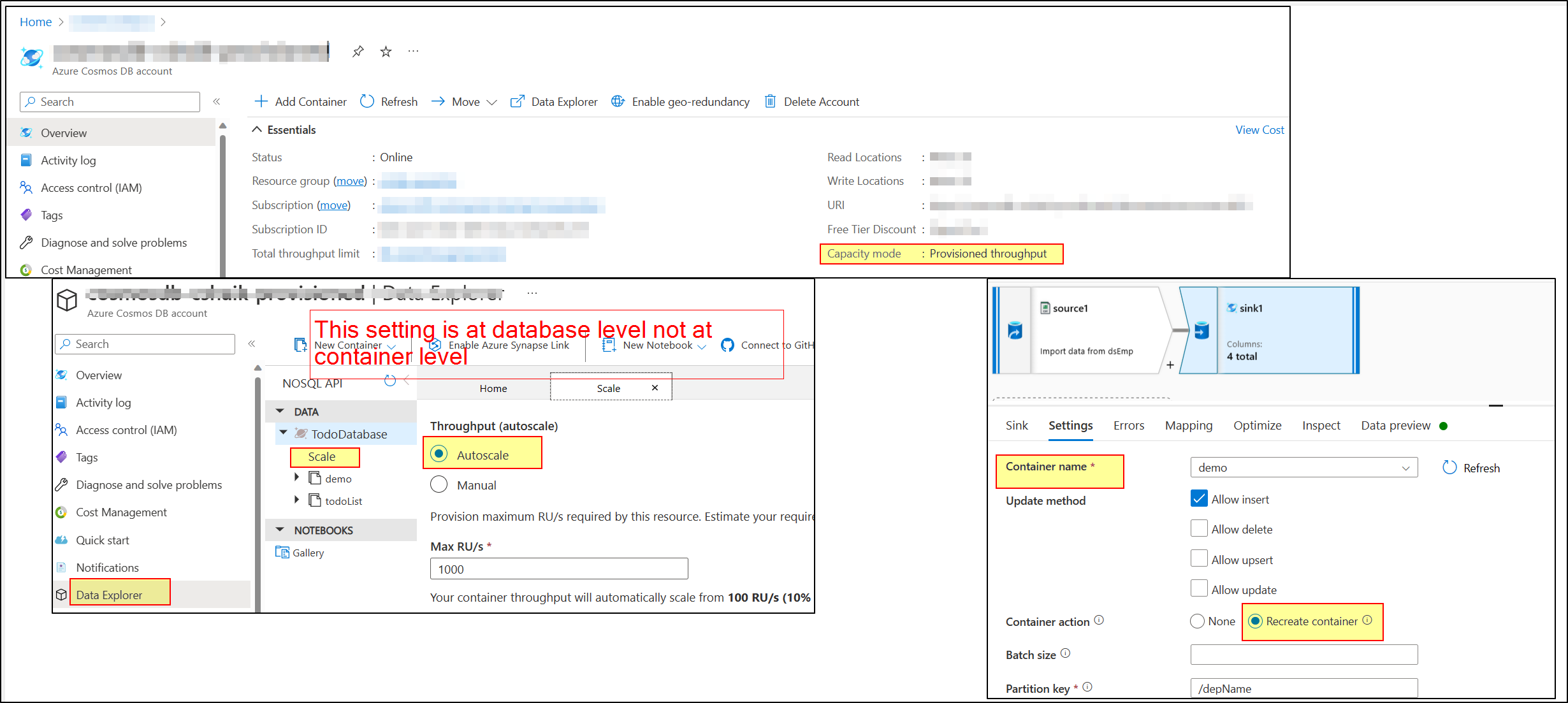Connect to GitHub from Data Explorer
This screenshot has width=1568, height=703.
click(x=768, y=345)
